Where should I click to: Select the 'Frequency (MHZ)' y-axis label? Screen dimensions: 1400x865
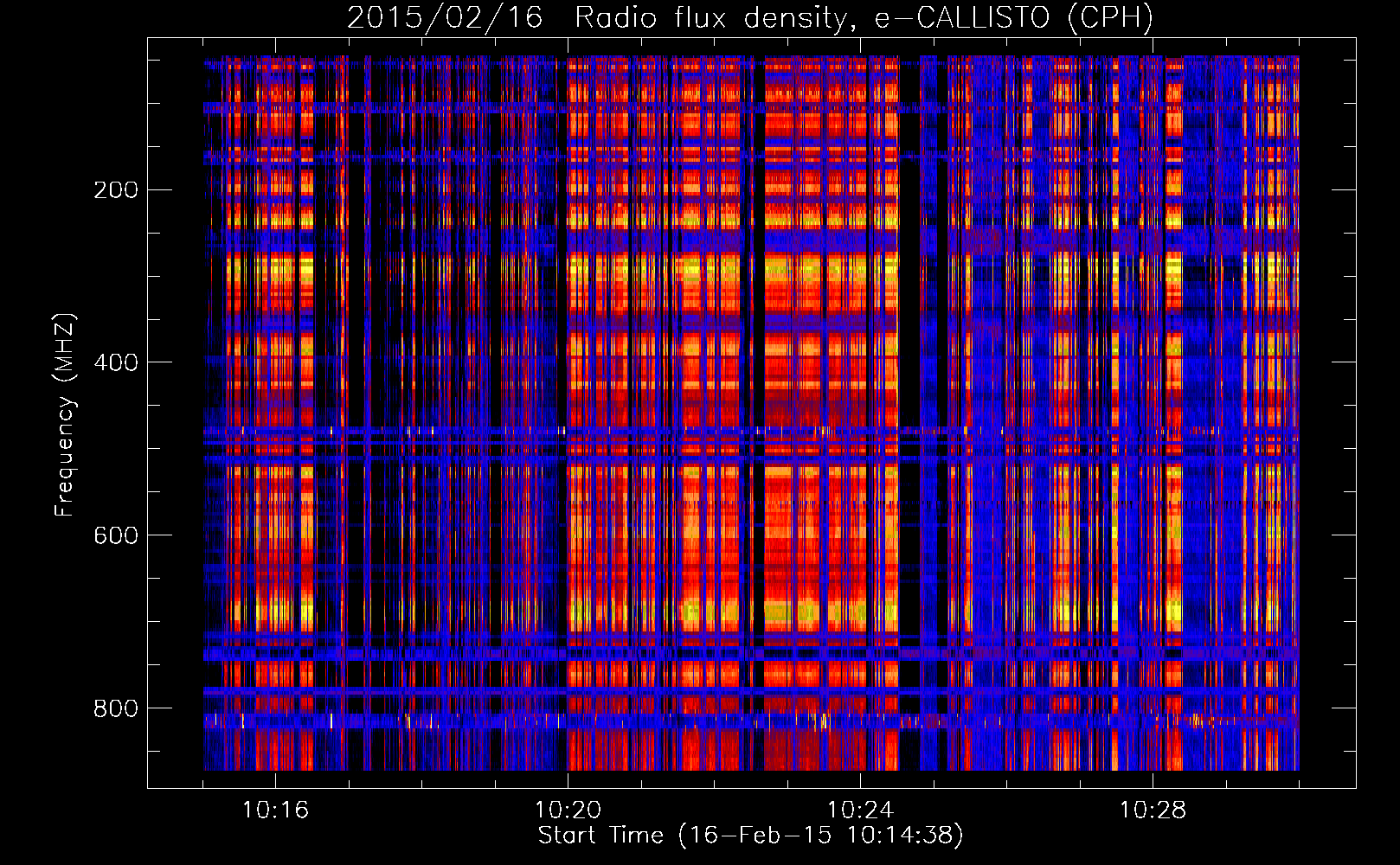click(65, 414)
